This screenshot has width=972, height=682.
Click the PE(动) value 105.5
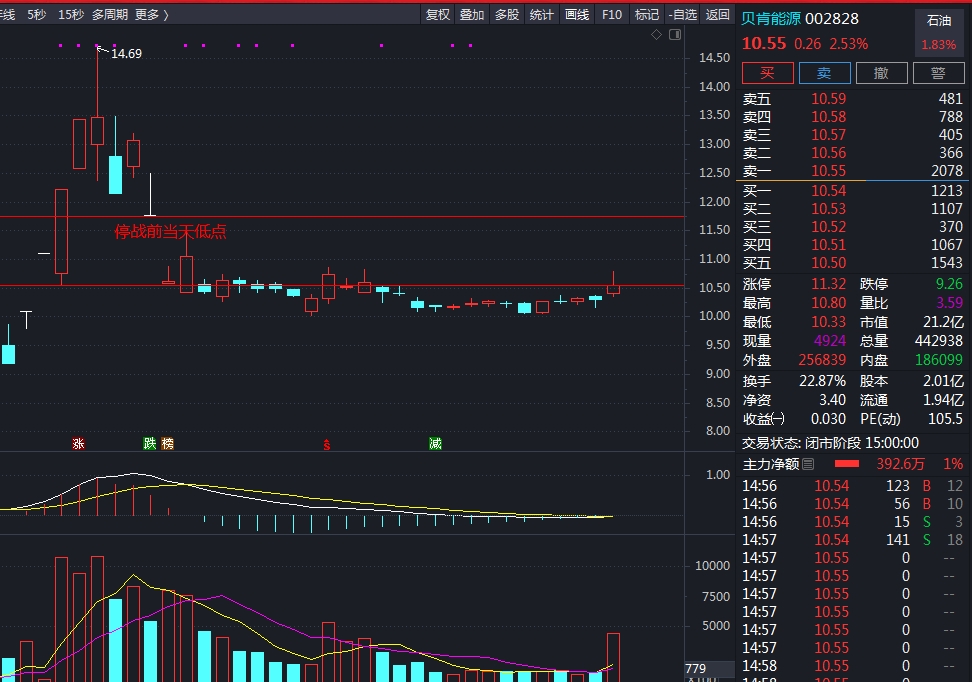click(x=945, y=418)
